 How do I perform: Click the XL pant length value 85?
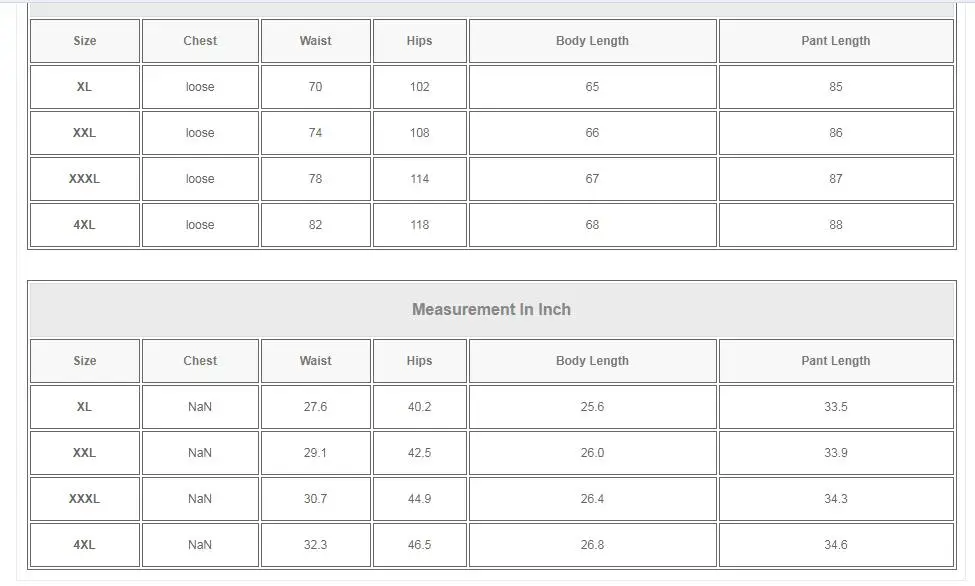836,87
